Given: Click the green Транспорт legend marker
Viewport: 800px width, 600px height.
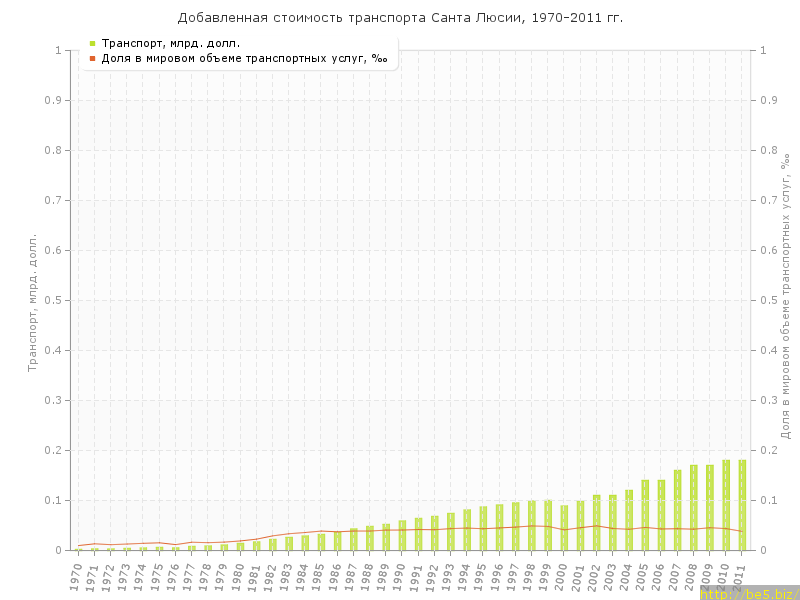Looking at the screenshot, I should pos(92,43).
